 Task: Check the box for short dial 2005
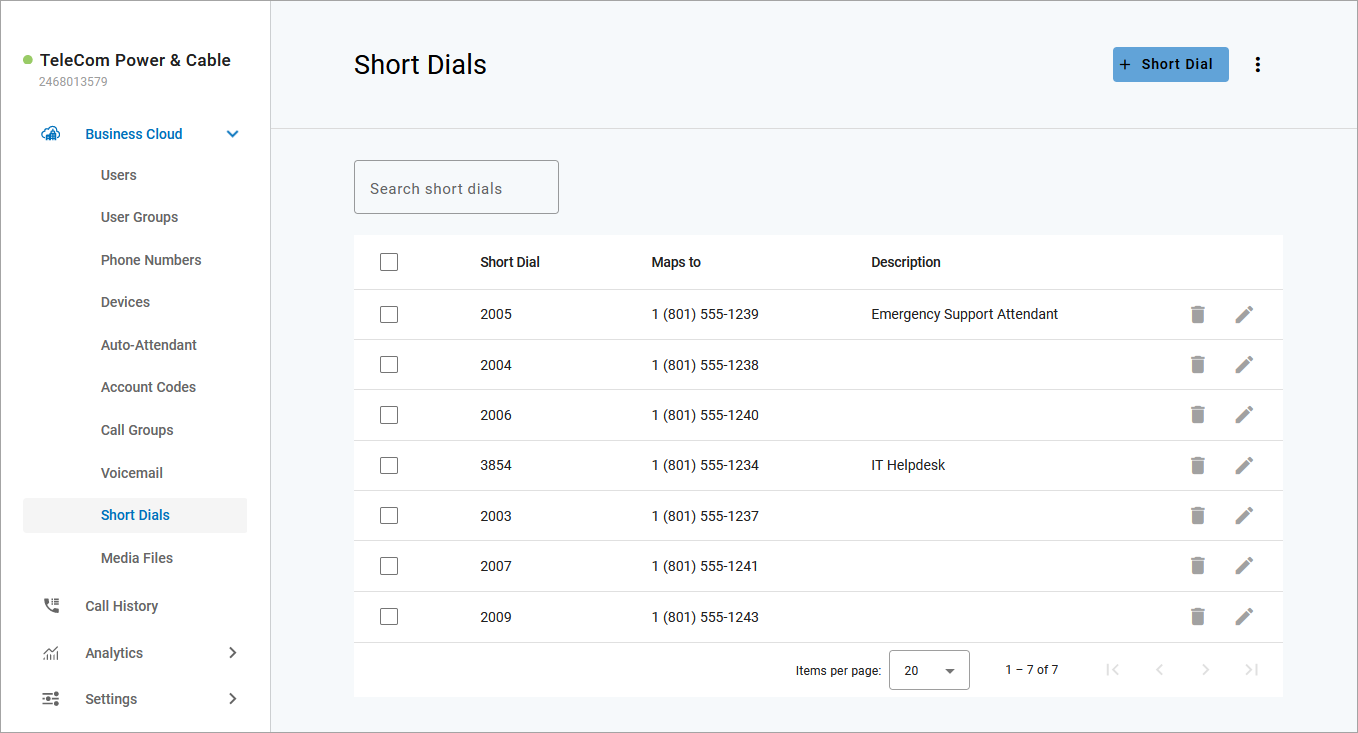coord(389,314)
